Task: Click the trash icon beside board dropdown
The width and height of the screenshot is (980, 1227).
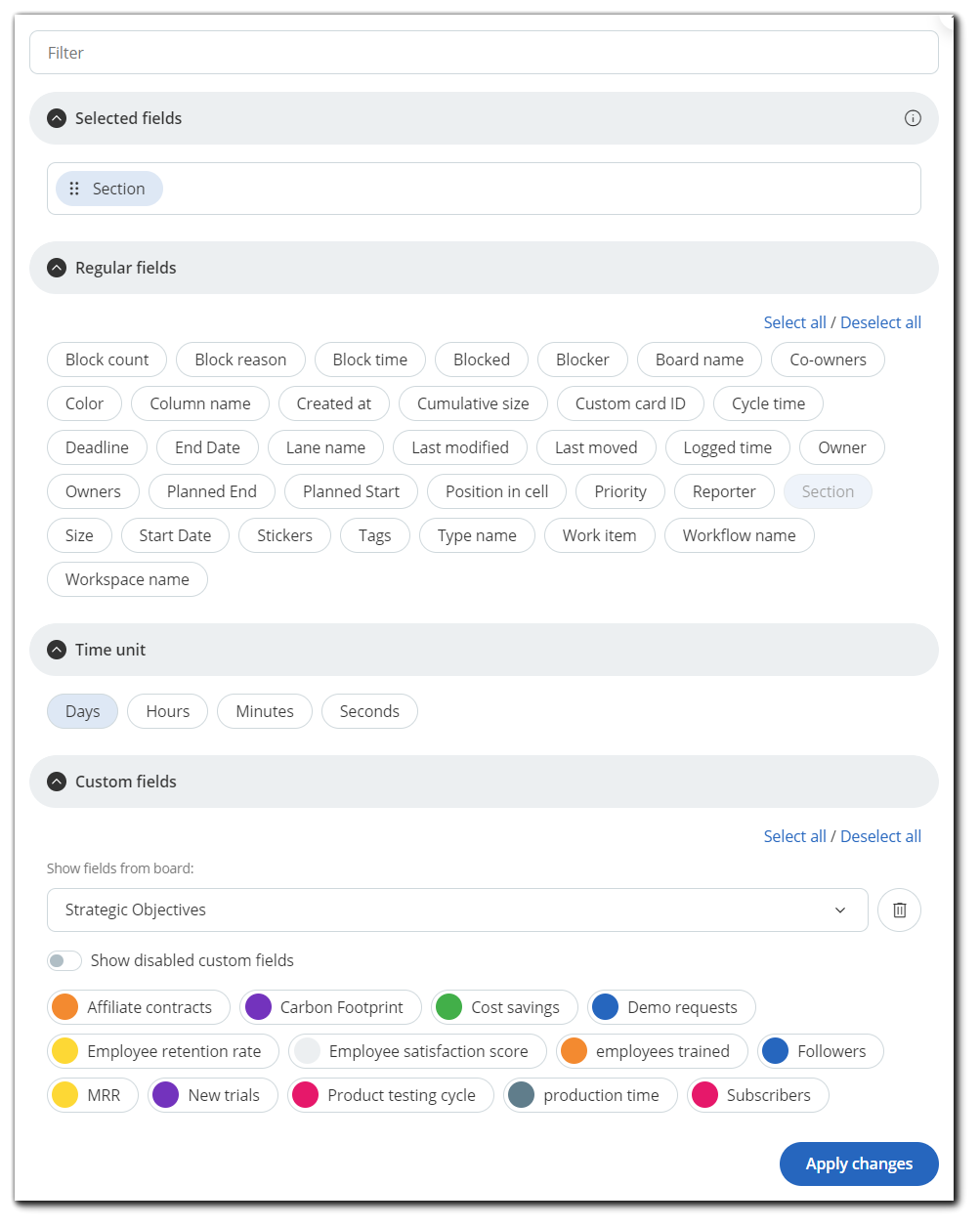Action: point(899,910)
